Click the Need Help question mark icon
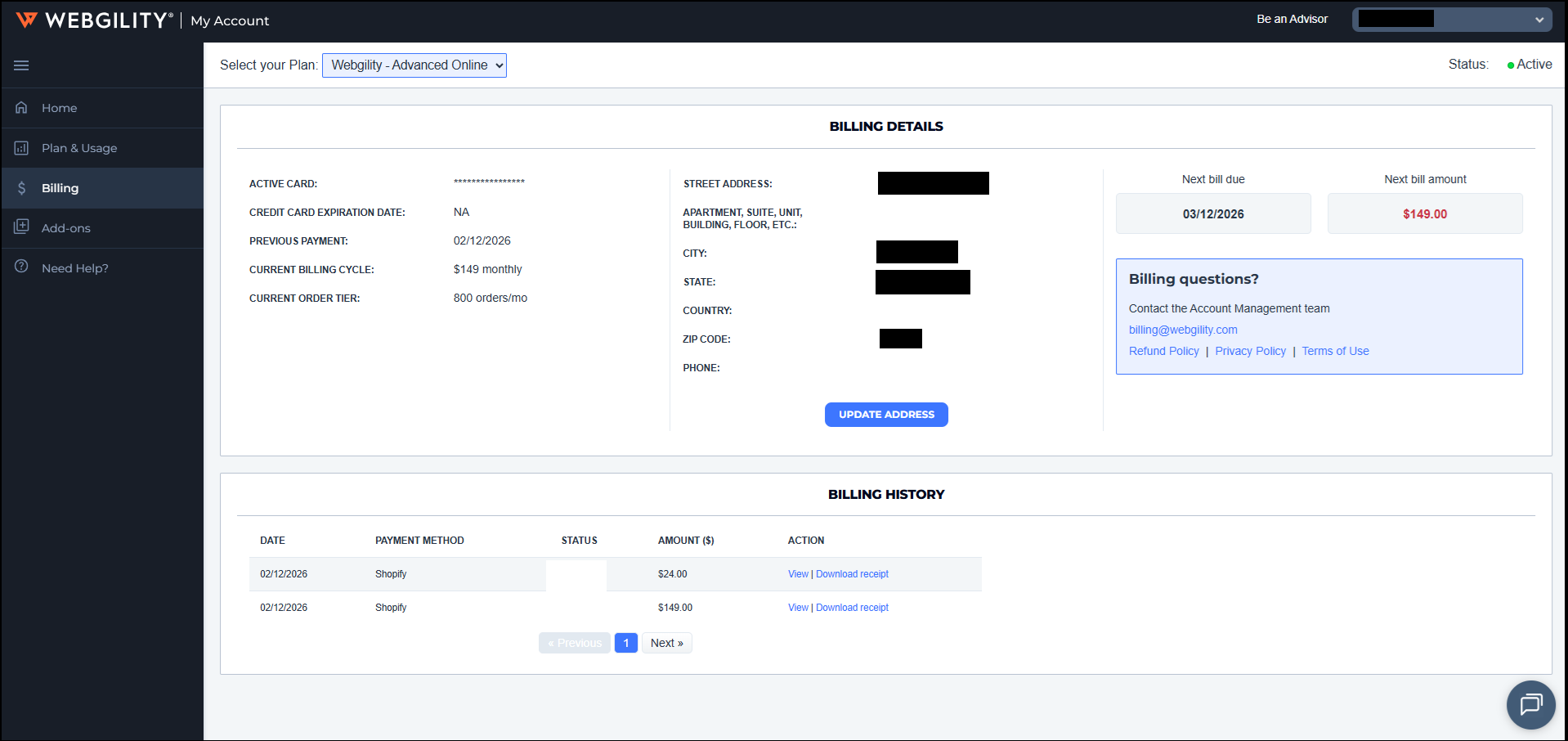 point(21,267)
